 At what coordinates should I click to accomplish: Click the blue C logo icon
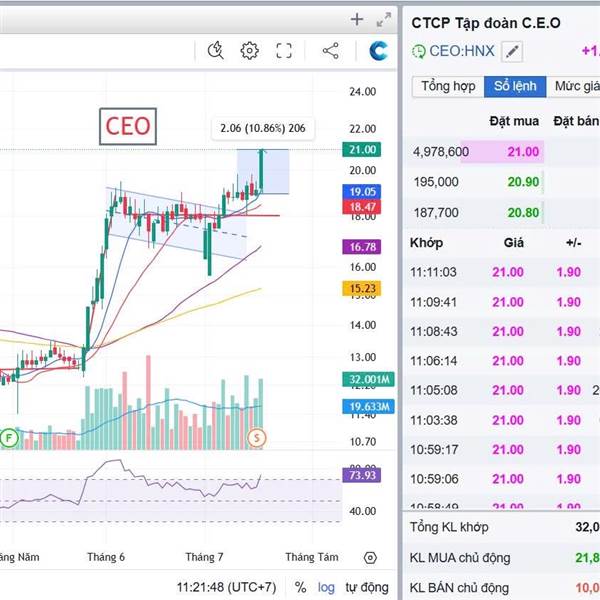pyautogui.click(x=378, y=51)
